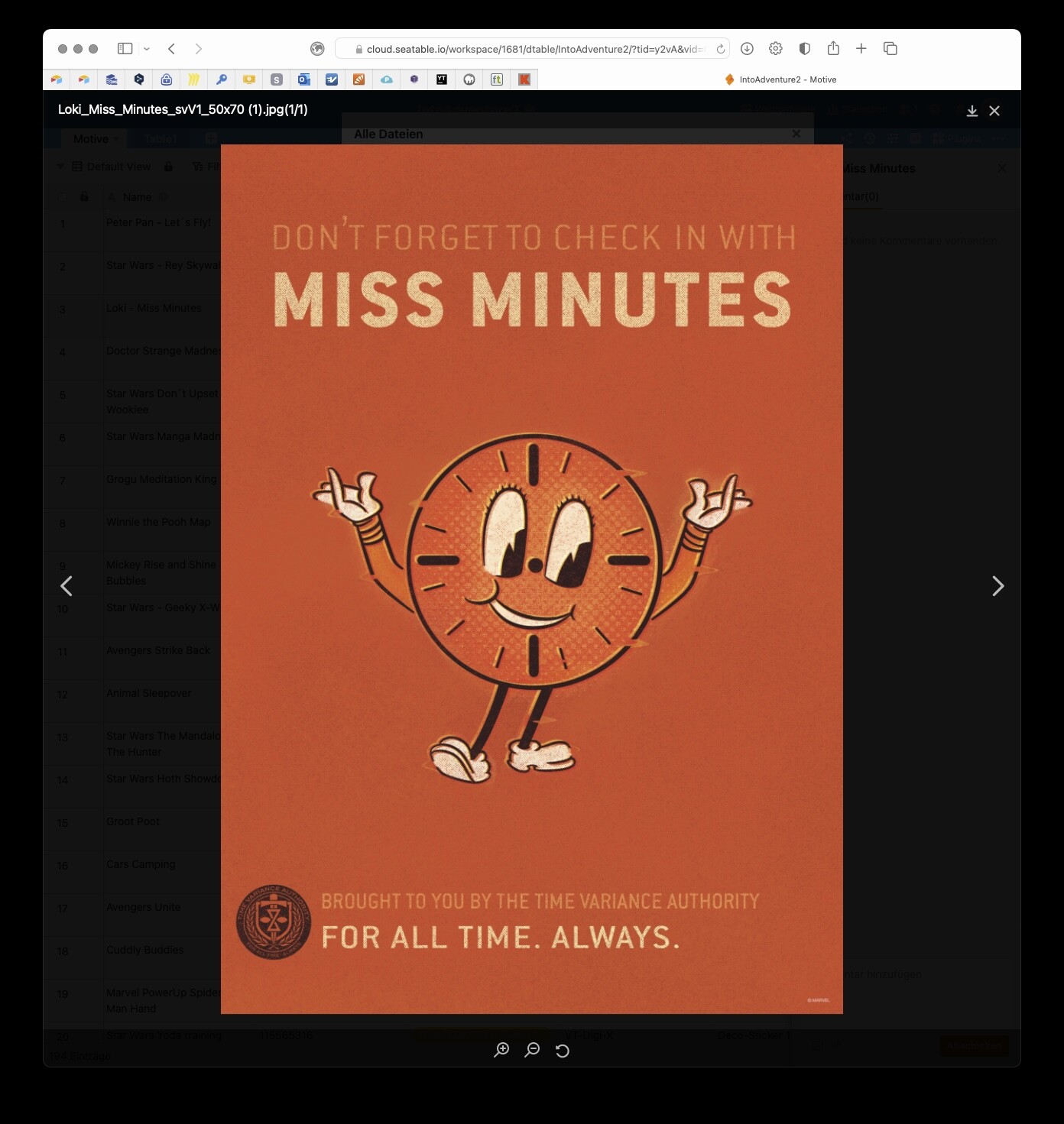Open the red K pinned tab

coord(524,79)
